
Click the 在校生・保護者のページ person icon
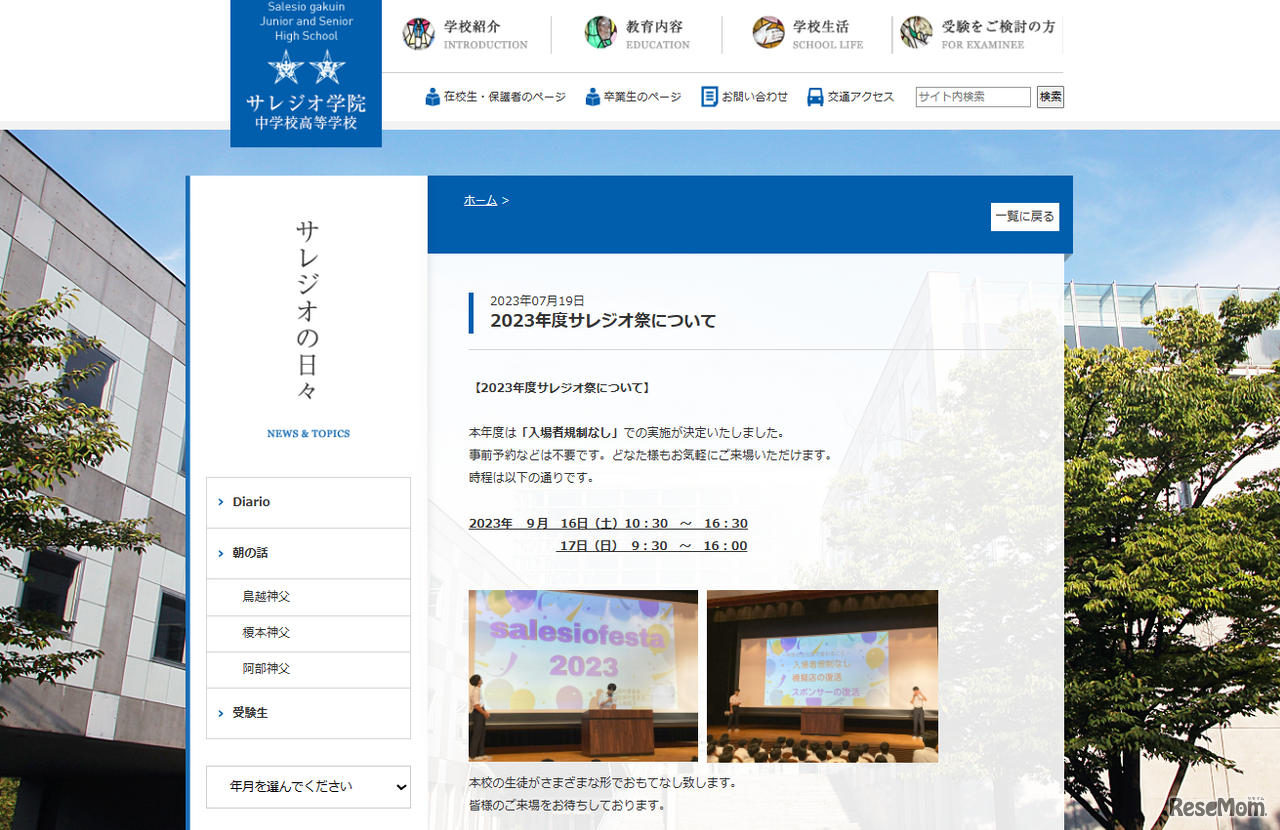(432, 97)
